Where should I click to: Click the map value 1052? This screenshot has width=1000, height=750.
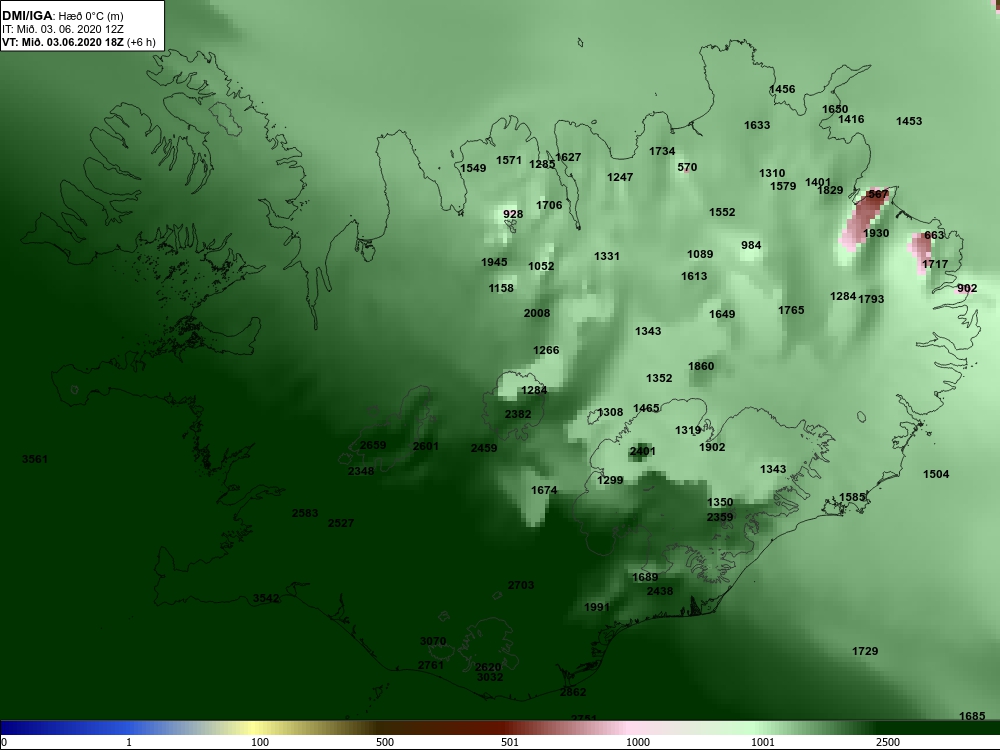point(541,267)
